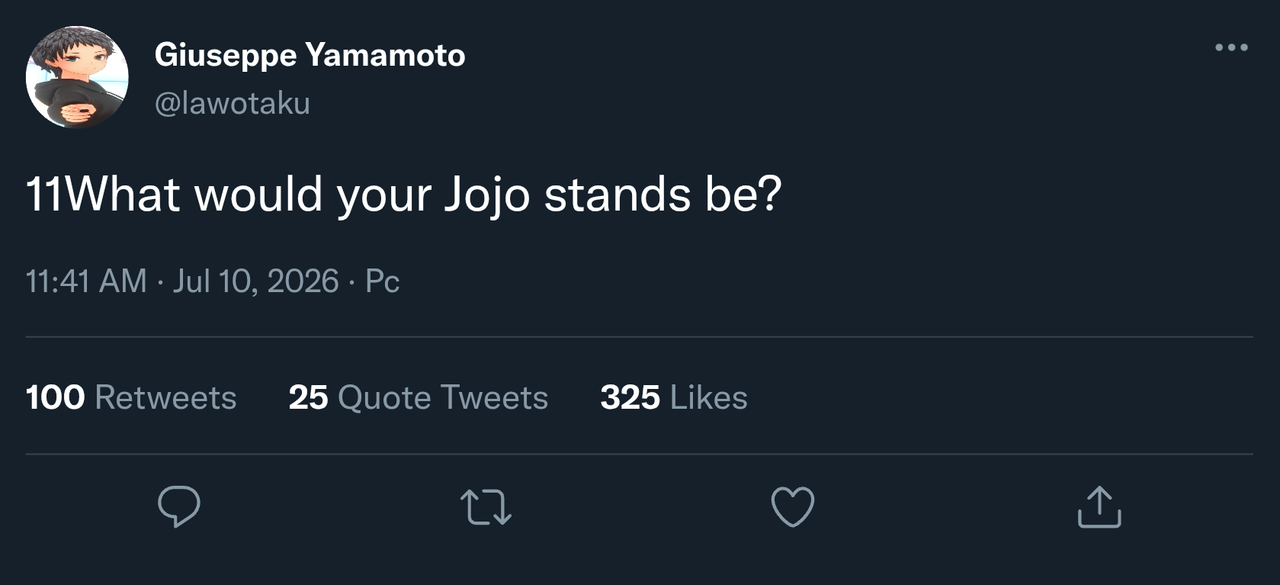Click the anime character profile picture

click(x=77, y=77)
